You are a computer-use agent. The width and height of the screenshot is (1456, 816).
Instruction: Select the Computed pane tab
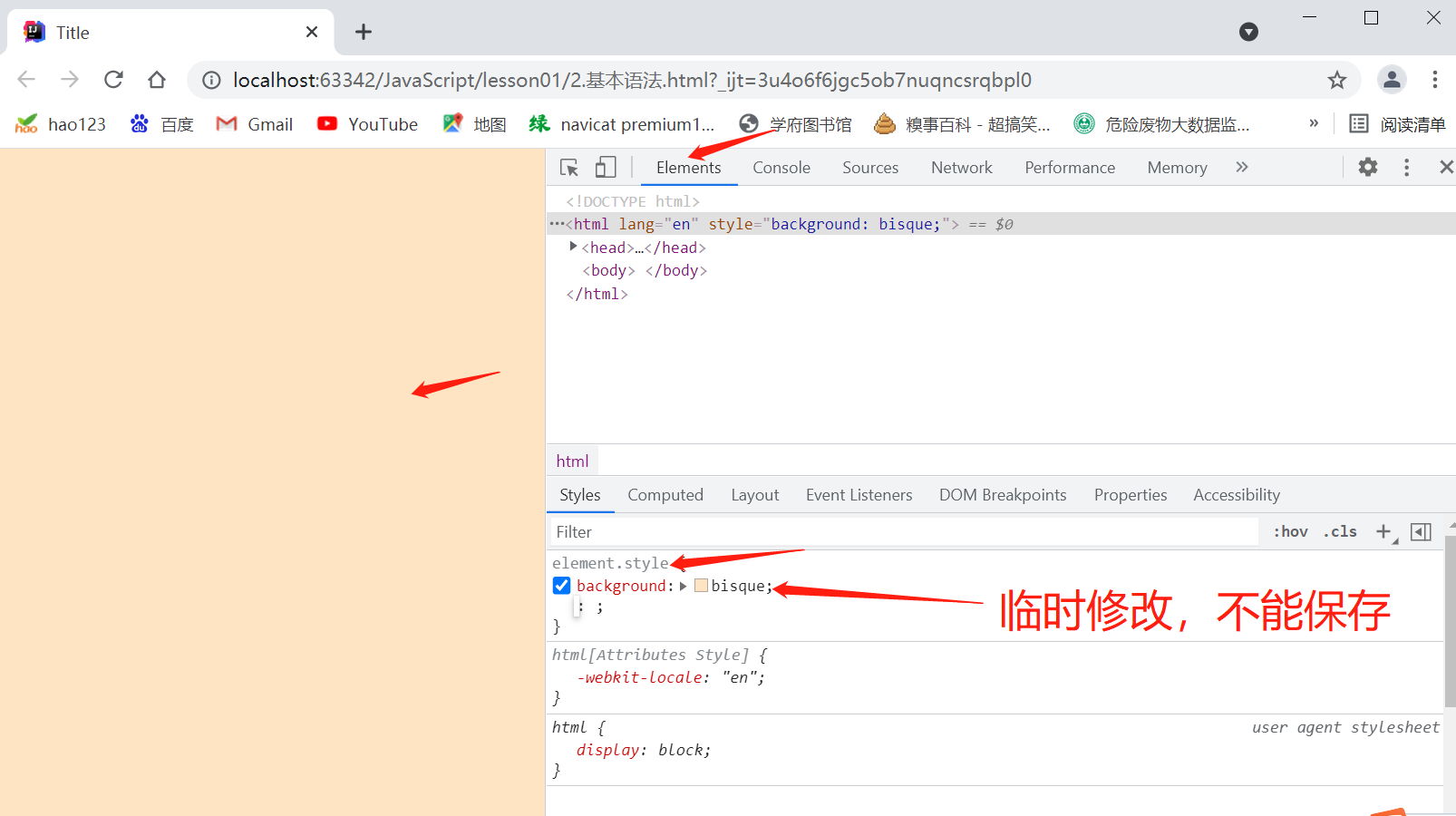(x=665, y=495)
